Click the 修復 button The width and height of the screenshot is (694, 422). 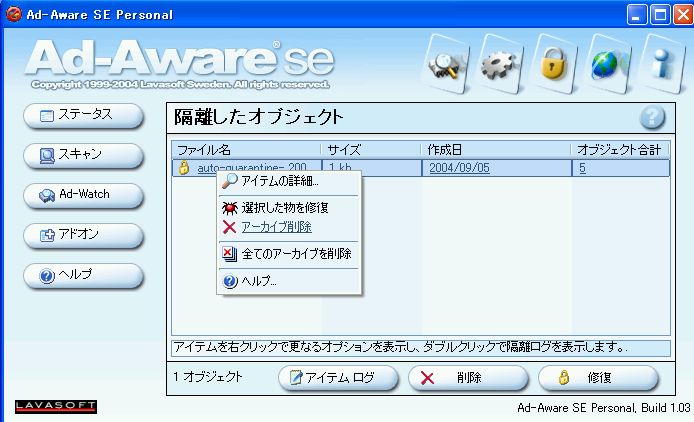coord(598,378)
